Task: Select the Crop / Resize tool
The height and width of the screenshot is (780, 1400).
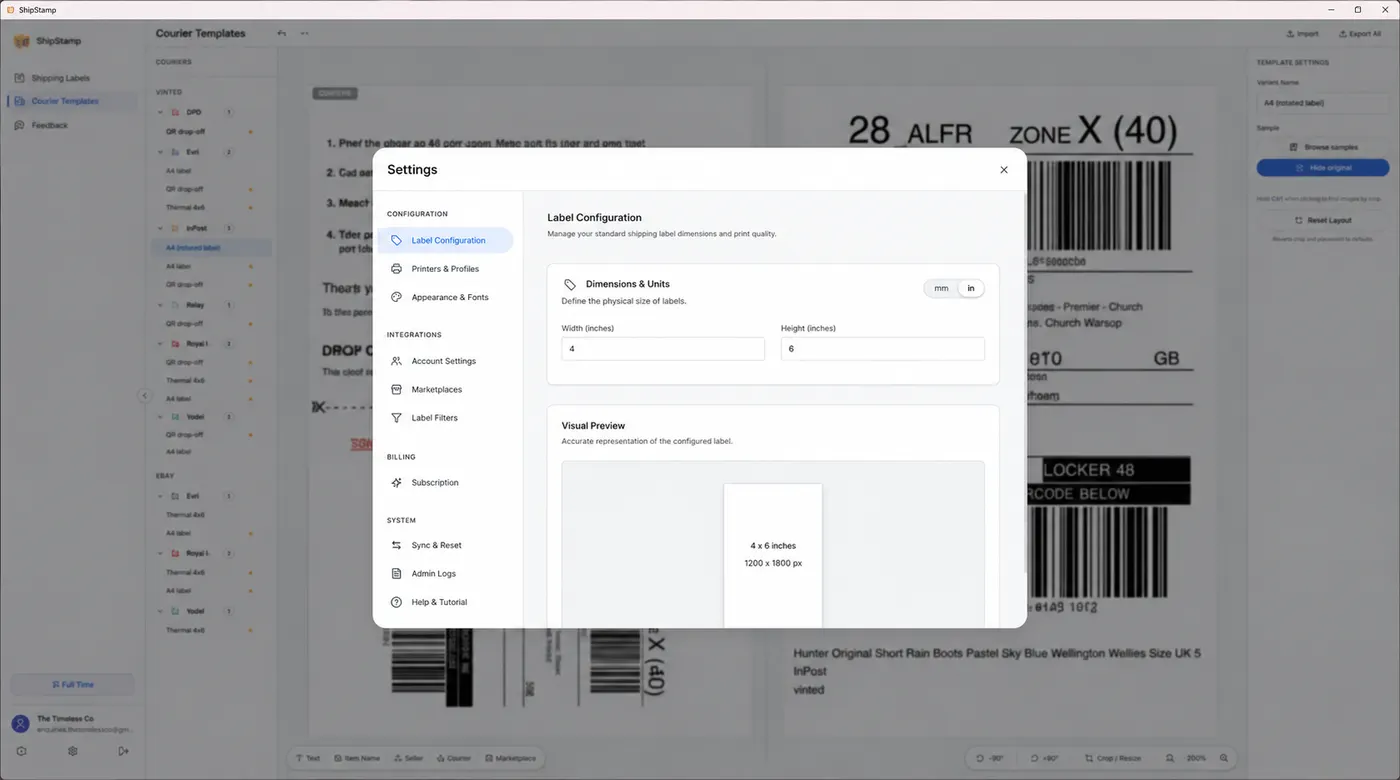Action: click(x=1112, y=758)
